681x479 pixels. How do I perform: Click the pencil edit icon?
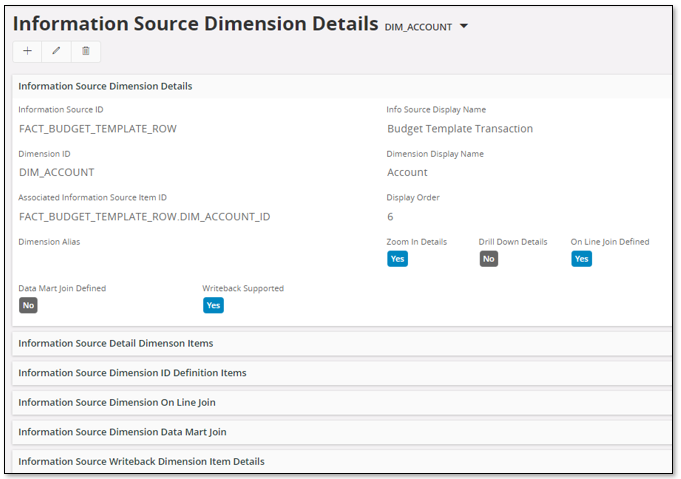[56, 51]
